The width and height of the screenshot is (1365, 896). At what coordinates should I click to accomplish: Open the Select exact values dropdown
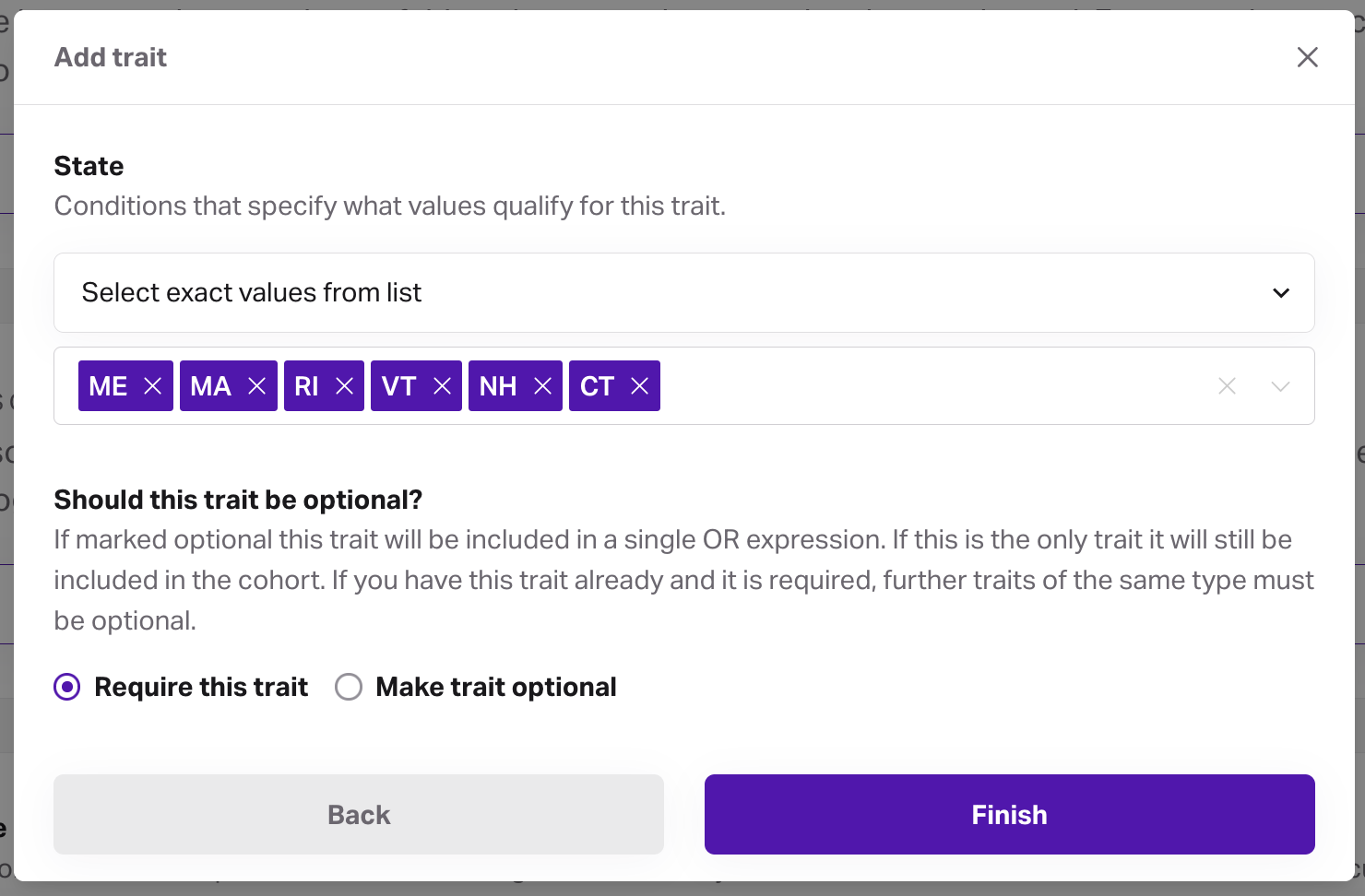point(682,293)
